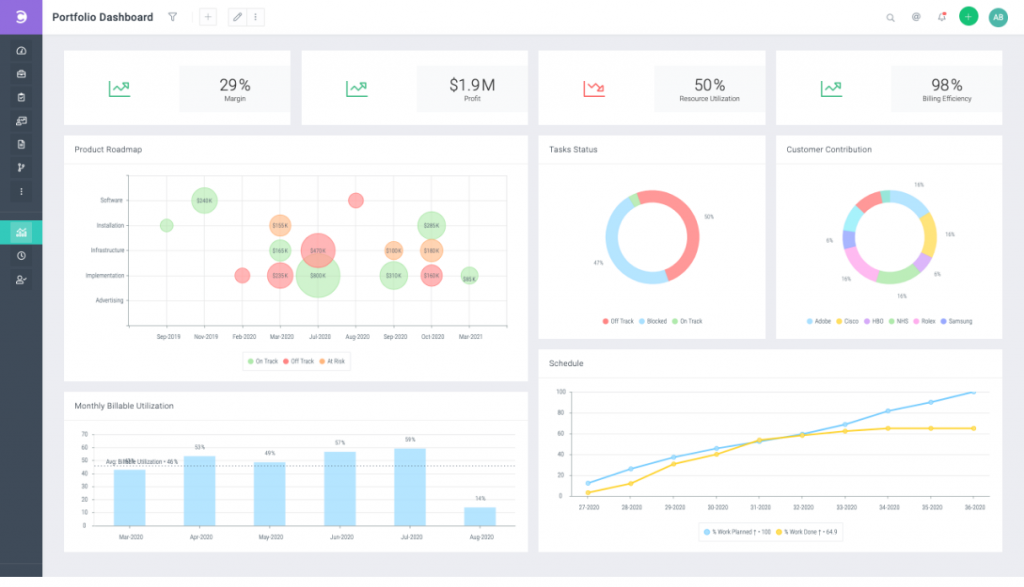Open the document page icon in sidebar

(21, 144)
